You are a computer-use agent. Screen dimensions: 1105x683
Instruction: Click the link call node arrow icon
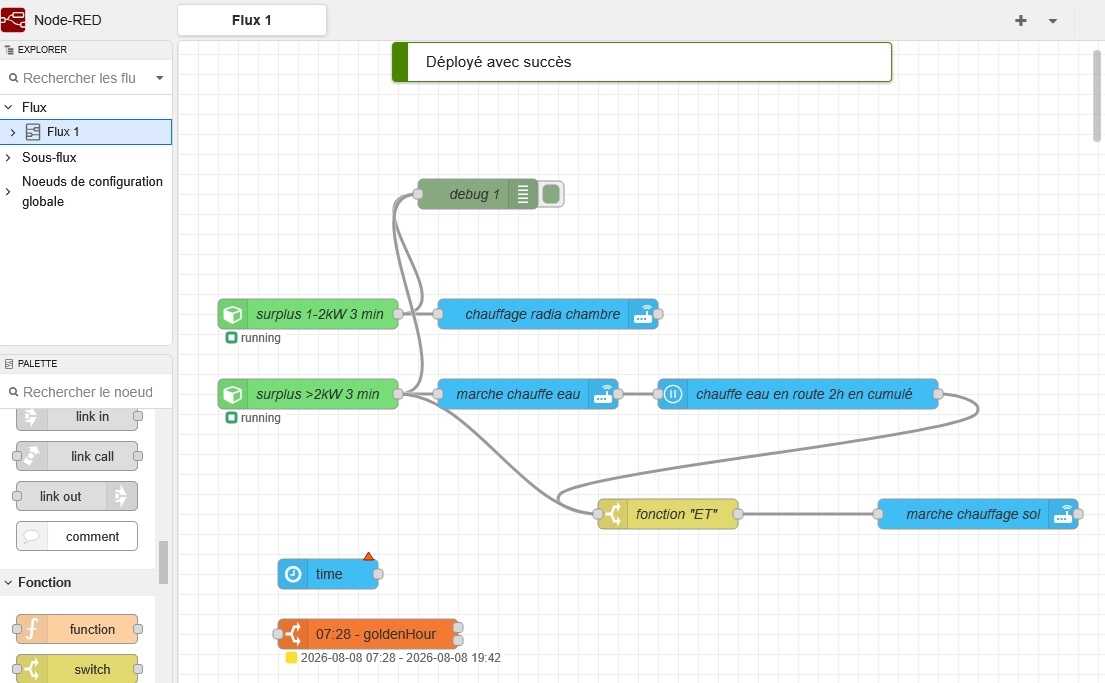coord(31,456)
